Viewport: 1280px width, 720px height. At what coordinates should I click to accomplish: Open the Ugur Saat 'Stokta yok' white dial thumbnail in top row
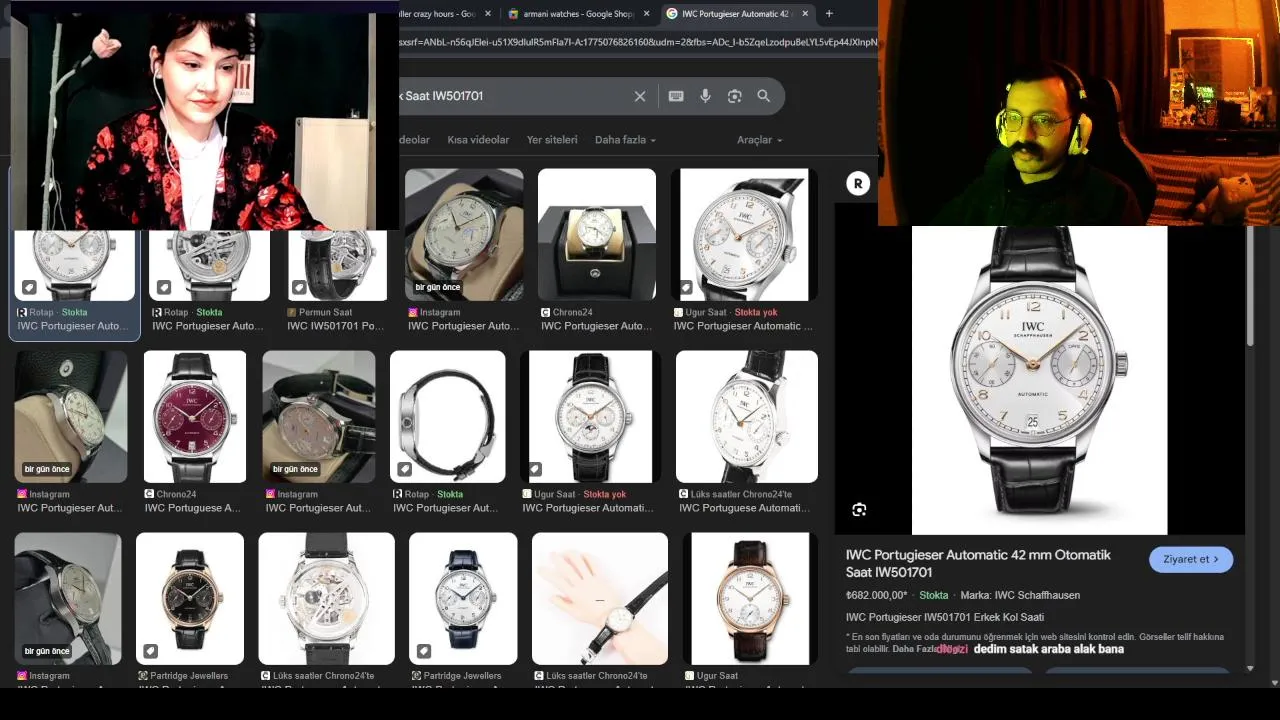(744, 235)
